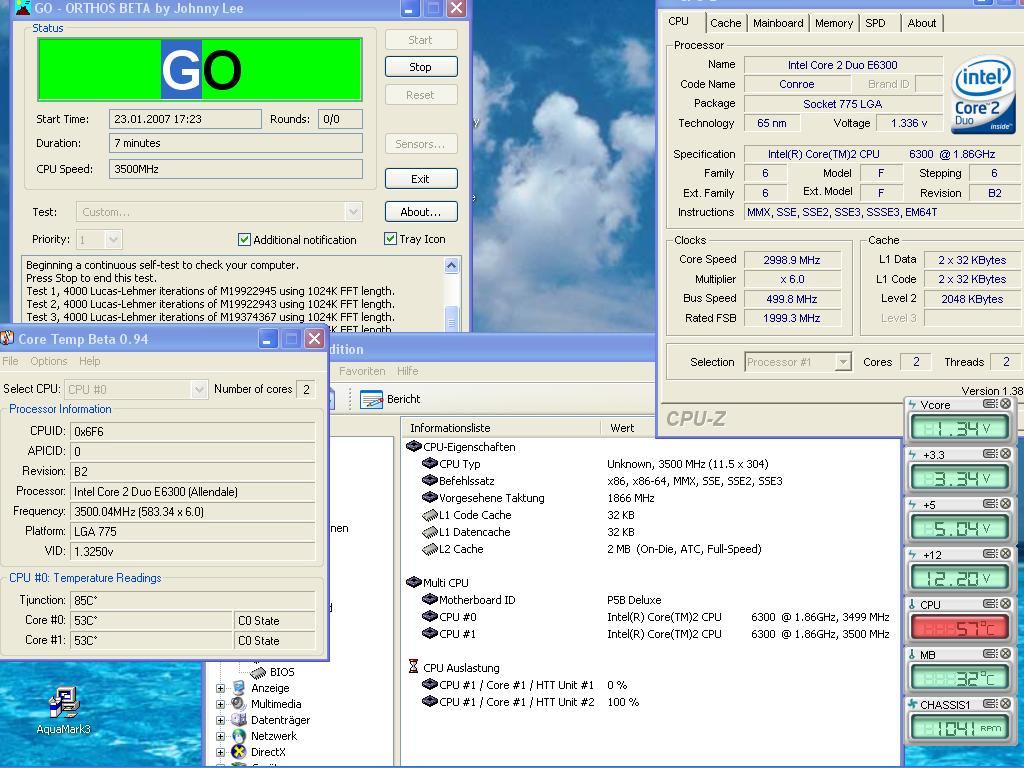Viewport: 1024px width, 768px height.
Task: Close the MB temperature widget
Action: coord(1006,654)
